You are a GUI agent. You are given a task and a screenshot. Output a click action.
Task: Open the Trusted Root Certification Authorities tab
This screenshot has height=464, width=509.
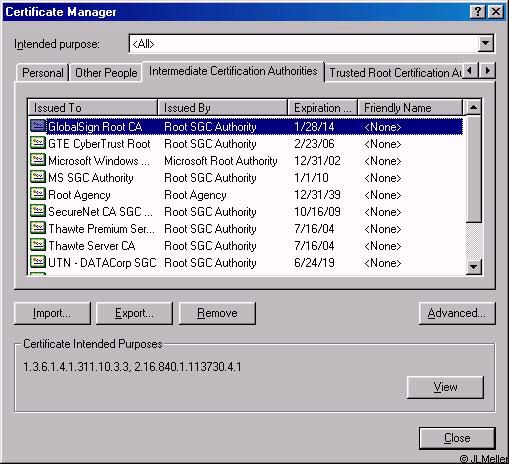pos(395,73)
